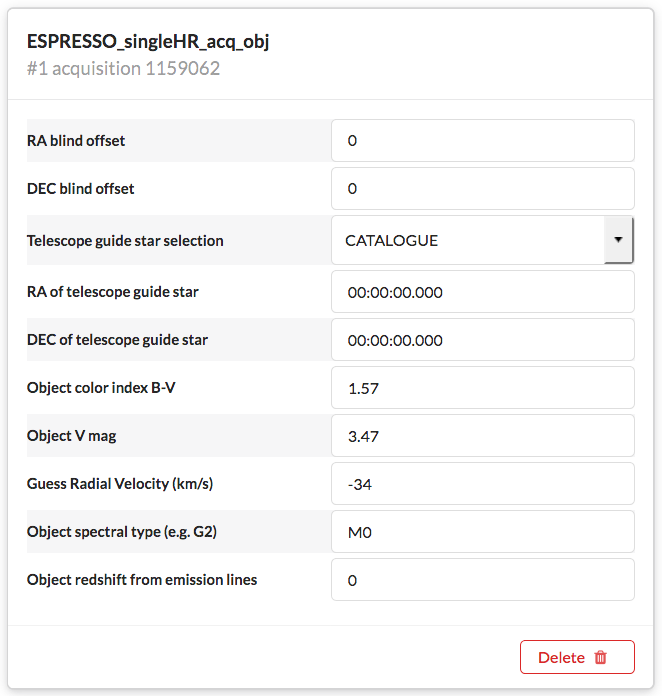Click the DEC of telescope guide star field
The image size is (662, 696).
pos(482,340)
